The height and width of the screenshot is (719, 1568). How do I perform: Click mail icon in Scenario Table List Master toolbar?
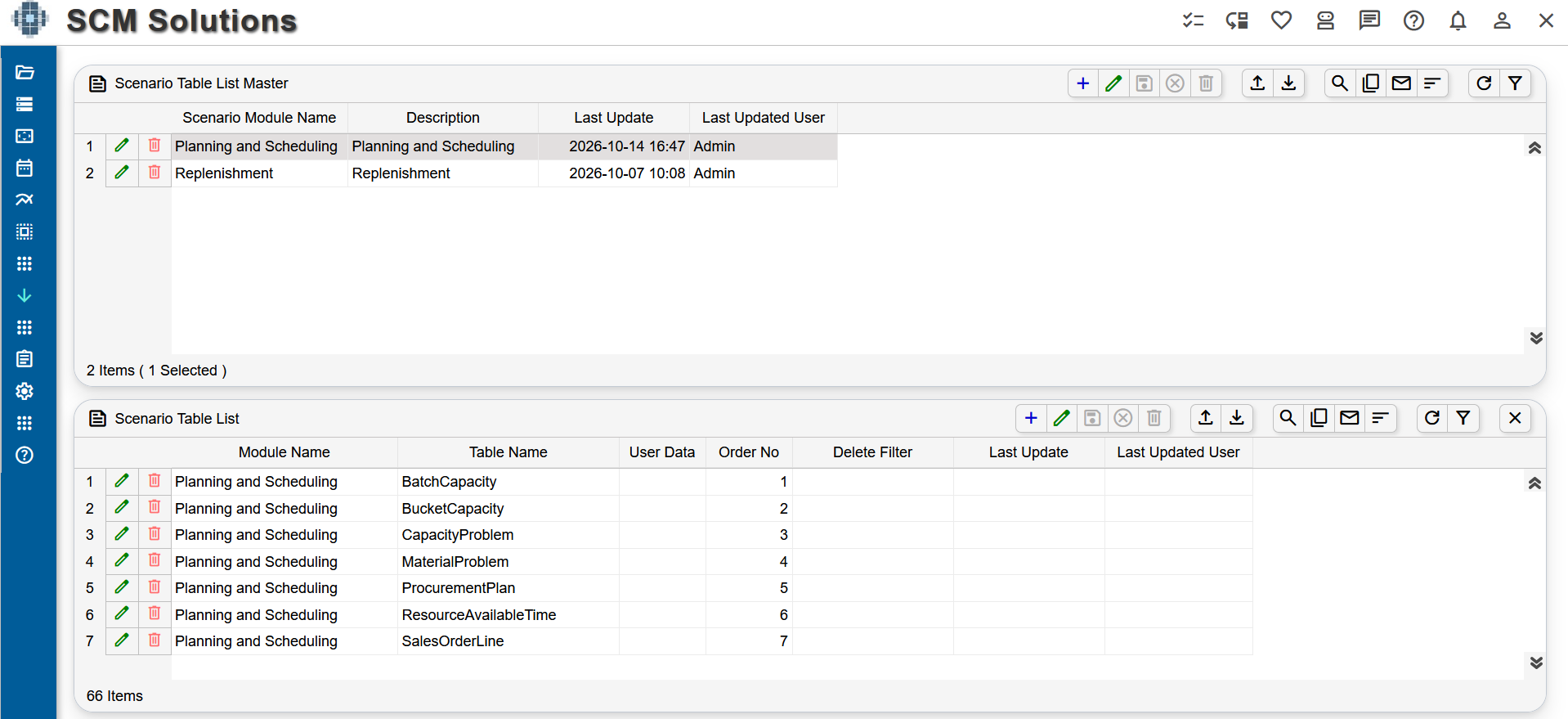(x=1401, y=83)
